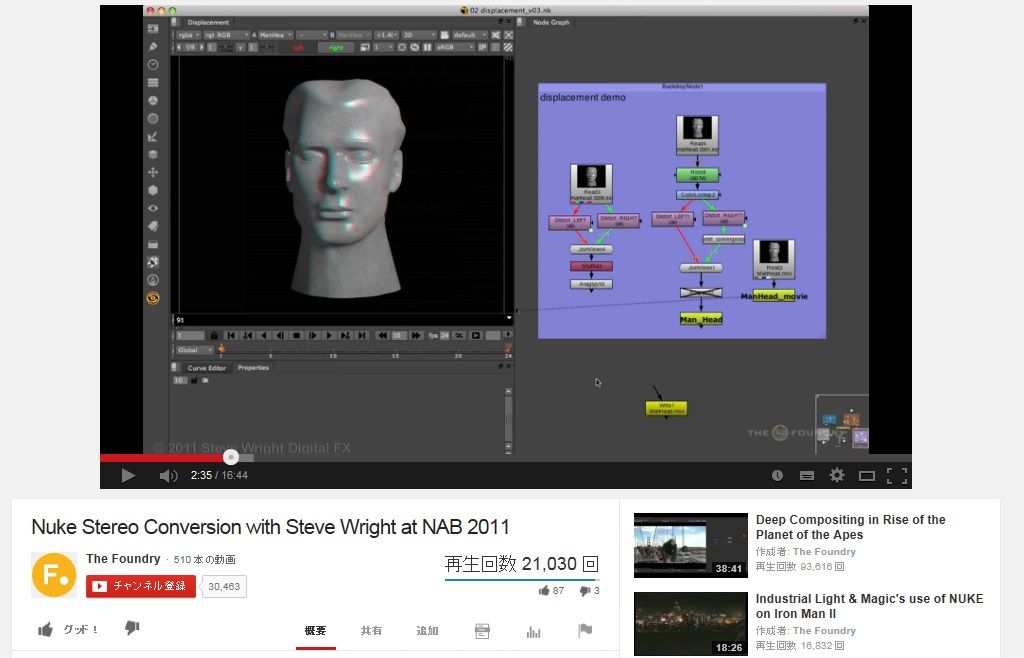This screenshot has width=1024, height=658.
Task: Open the Time nodes clock icon
Action: pyautogui.click(x=153, y=65)
